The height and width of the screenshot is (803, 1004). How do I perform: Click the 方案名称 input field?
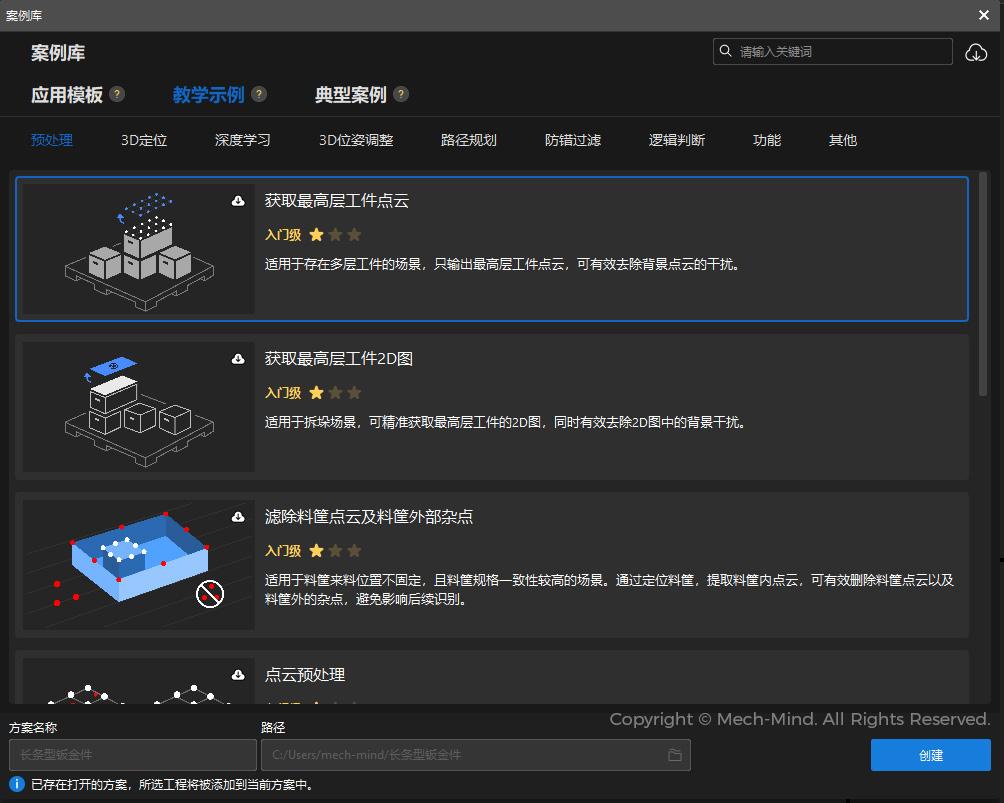pos(132,755)
